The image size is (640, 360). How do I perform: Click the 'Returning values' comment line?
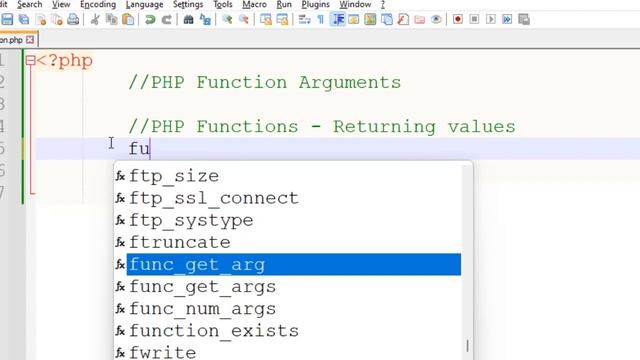pos(424,127)
